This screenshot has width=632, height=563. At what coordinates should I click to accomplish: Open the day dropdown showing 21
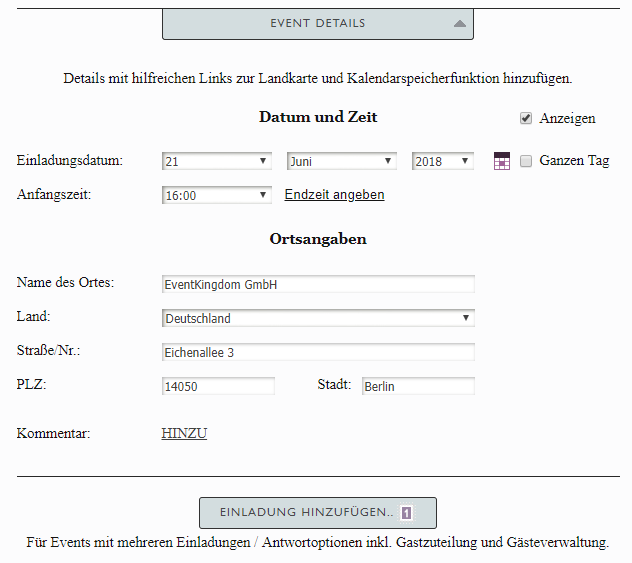(217, 161)
